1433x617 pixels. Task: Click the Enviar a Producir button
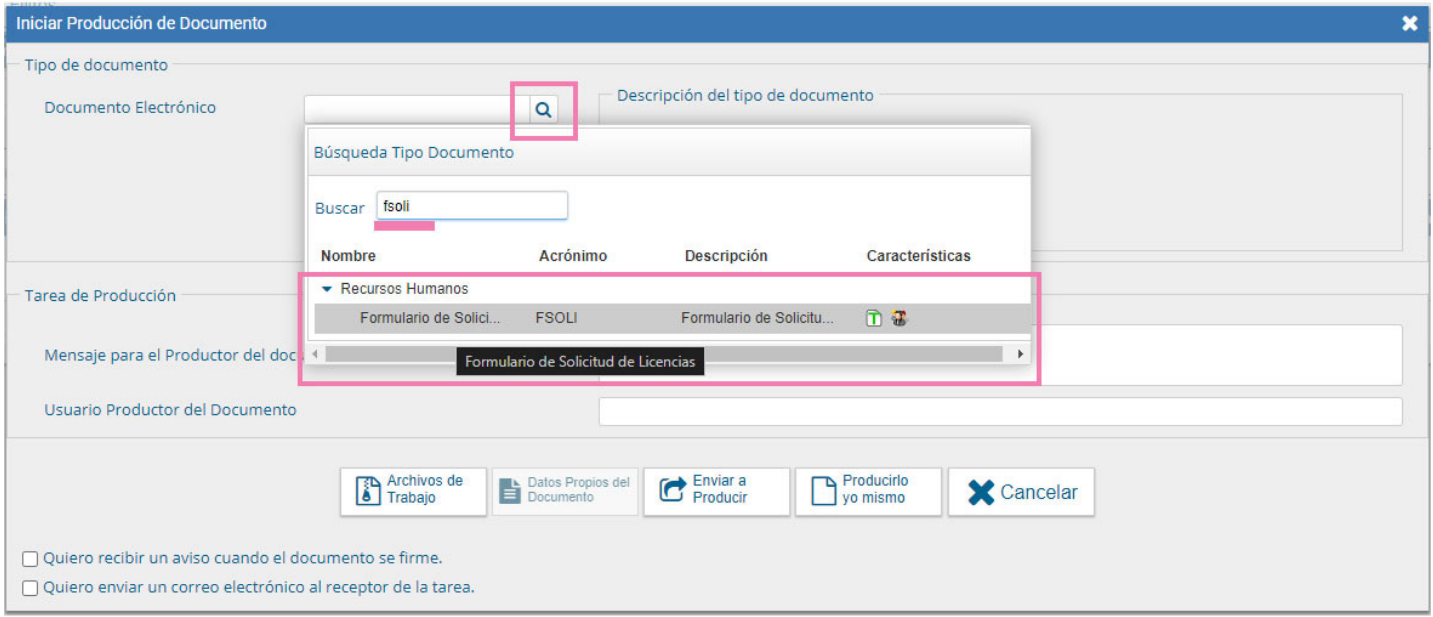(716, 491)
